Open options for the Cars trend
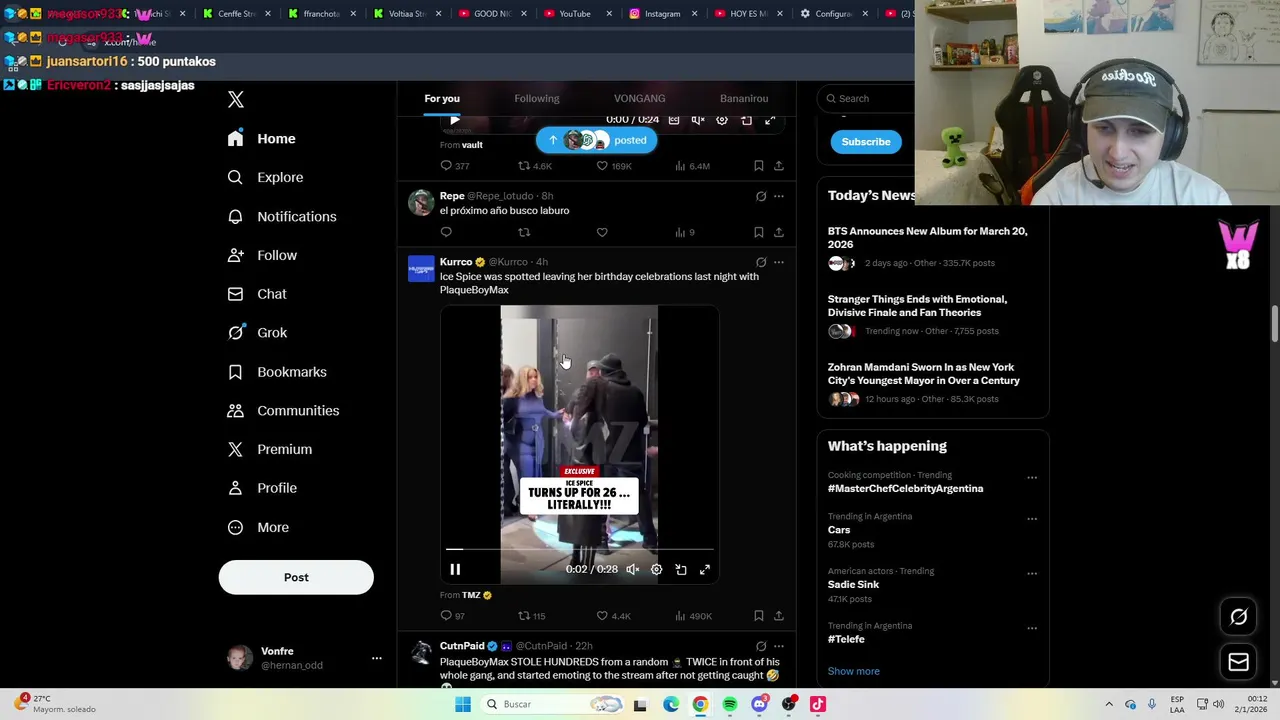 [1032, 518]
